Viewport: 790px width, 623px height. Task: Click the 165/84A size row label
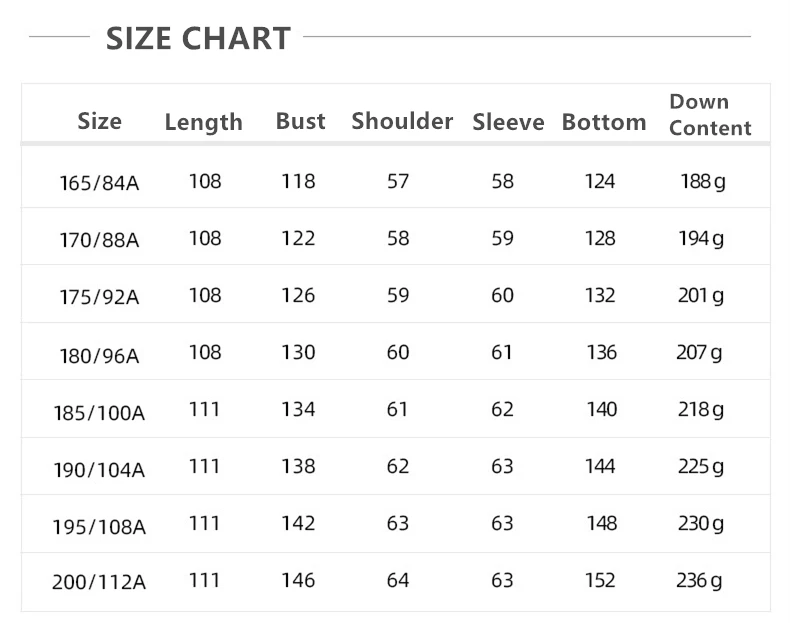click(99, 183)
